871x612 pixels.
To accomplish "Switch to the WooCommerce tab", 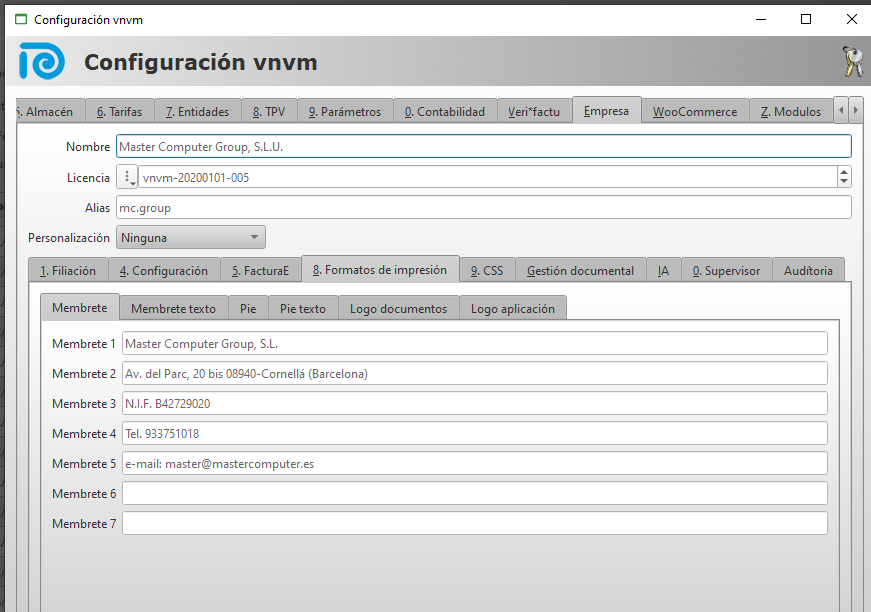I will tap(694, 112).
